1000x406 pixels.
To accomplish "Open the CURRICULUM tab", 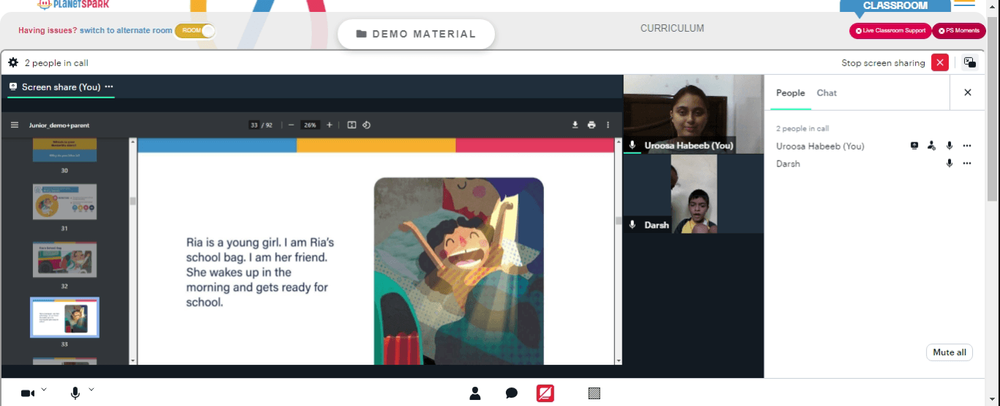I will [x=672, y=29].
